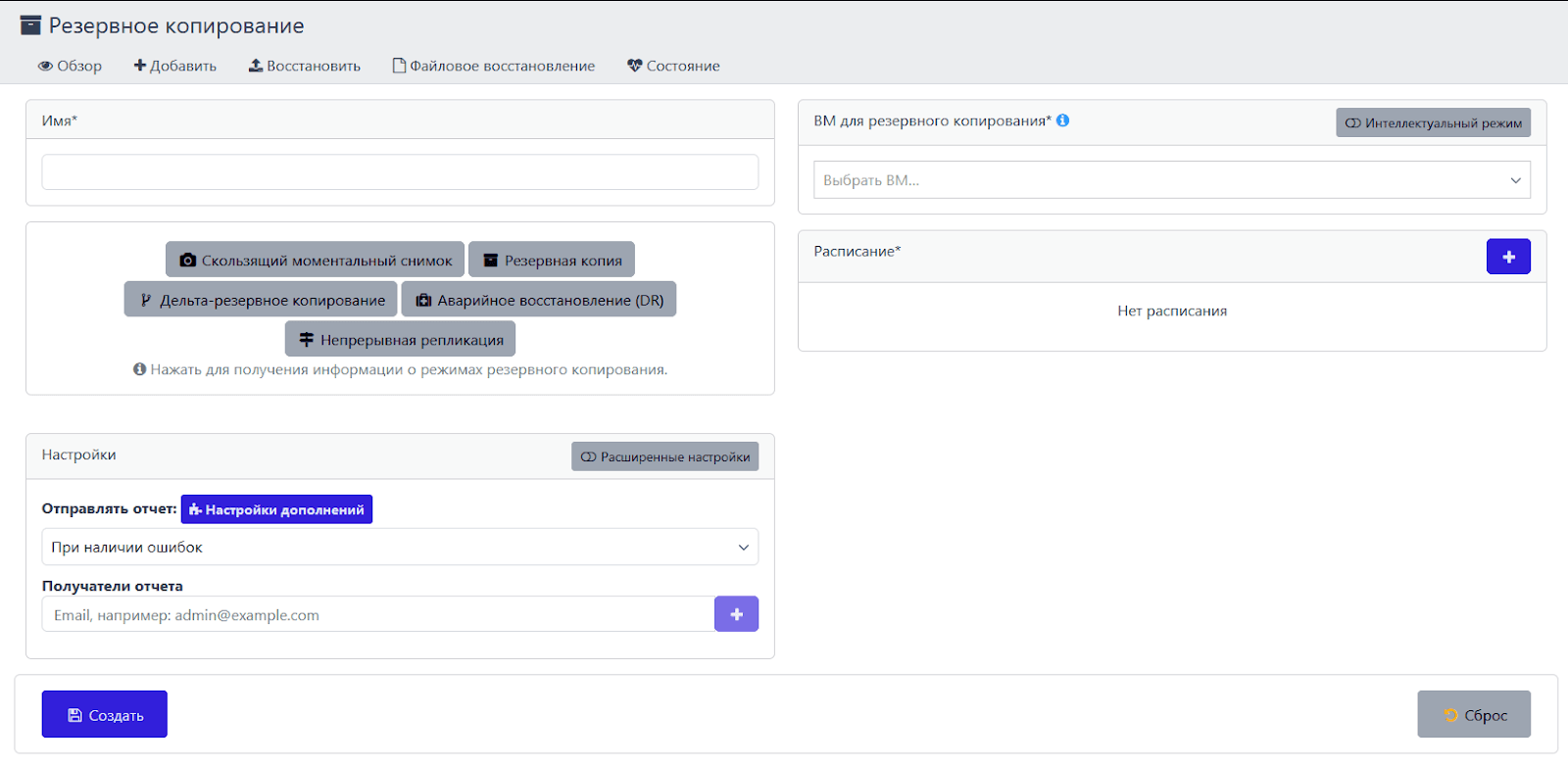This screenshot has width=1568, height=766.
Task: Open Настройки дополнений button
Action: pos(276,509)
